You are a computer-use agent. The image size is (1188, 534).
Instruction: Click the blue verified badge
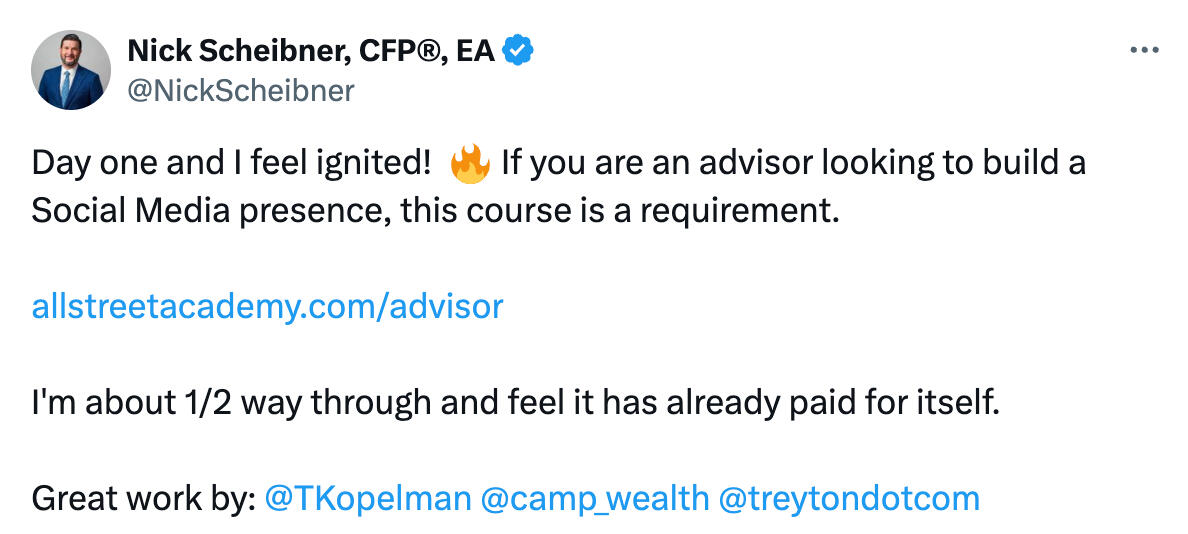517,50
